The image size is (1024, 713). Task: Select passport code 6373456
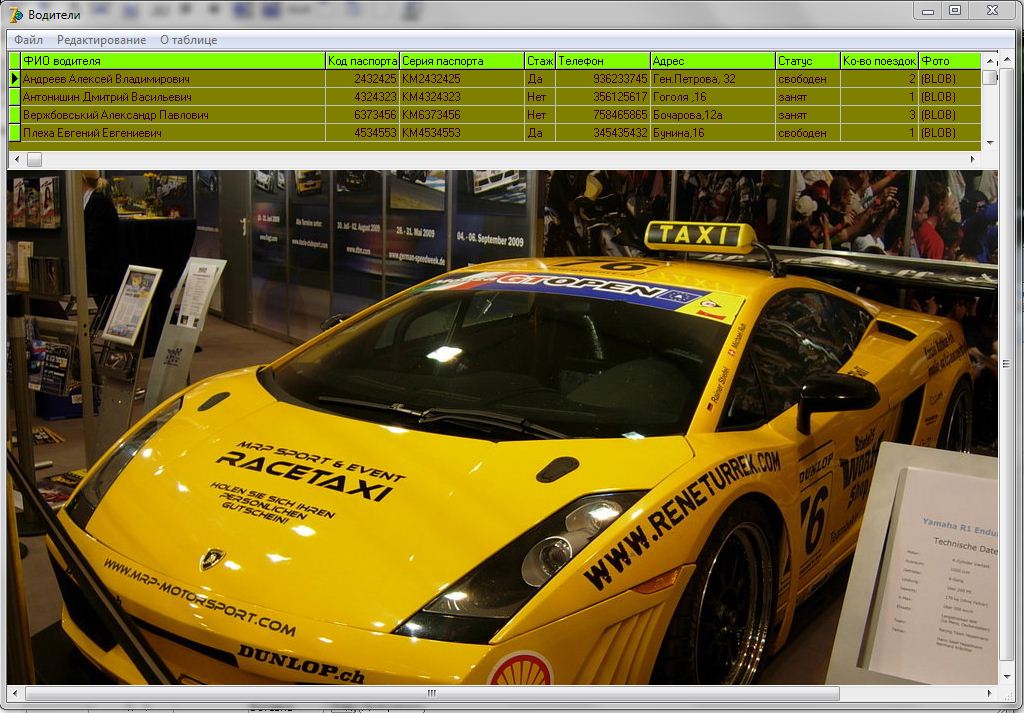tap(362, 115)
